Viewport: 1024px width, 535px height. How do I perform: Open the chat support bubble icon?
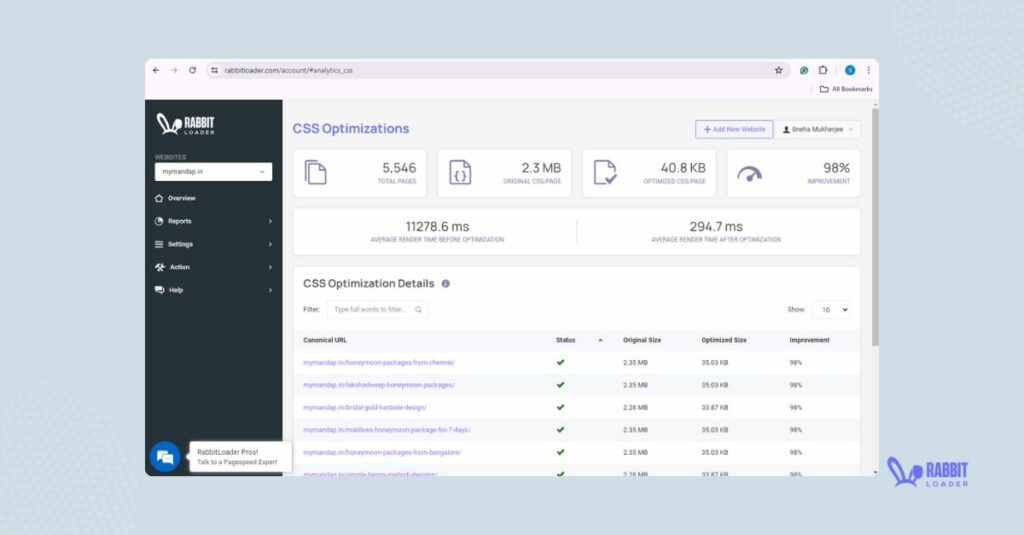coord(165,457)
